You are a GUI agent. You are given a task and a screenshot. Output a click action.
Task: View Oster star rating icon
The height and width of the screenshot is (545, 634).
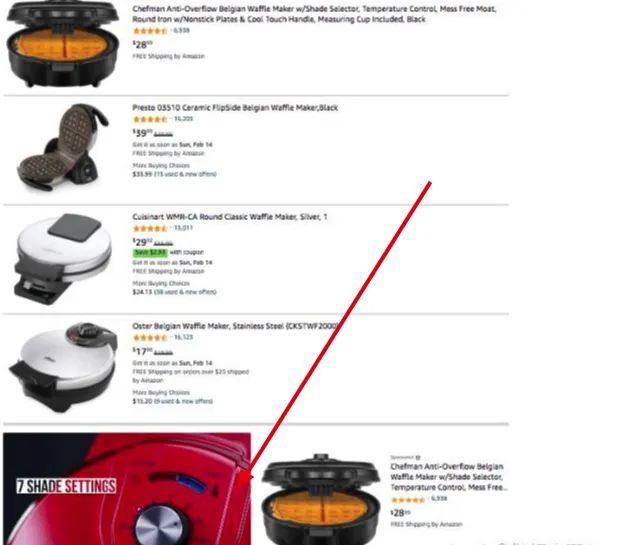pos(150,338)
